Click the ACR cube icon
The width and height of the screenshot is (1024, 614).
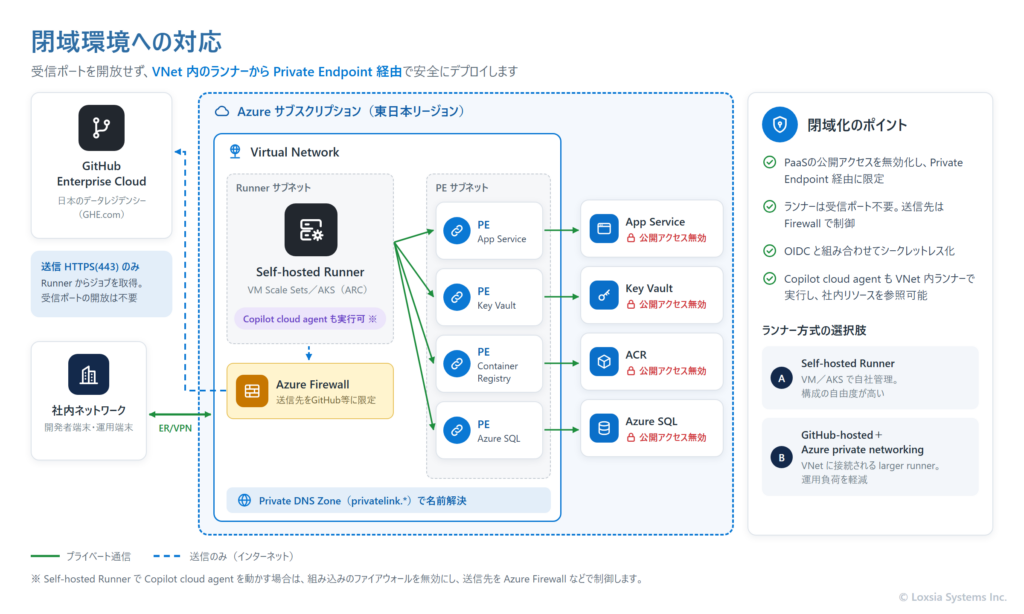click(x=604, y=362)
